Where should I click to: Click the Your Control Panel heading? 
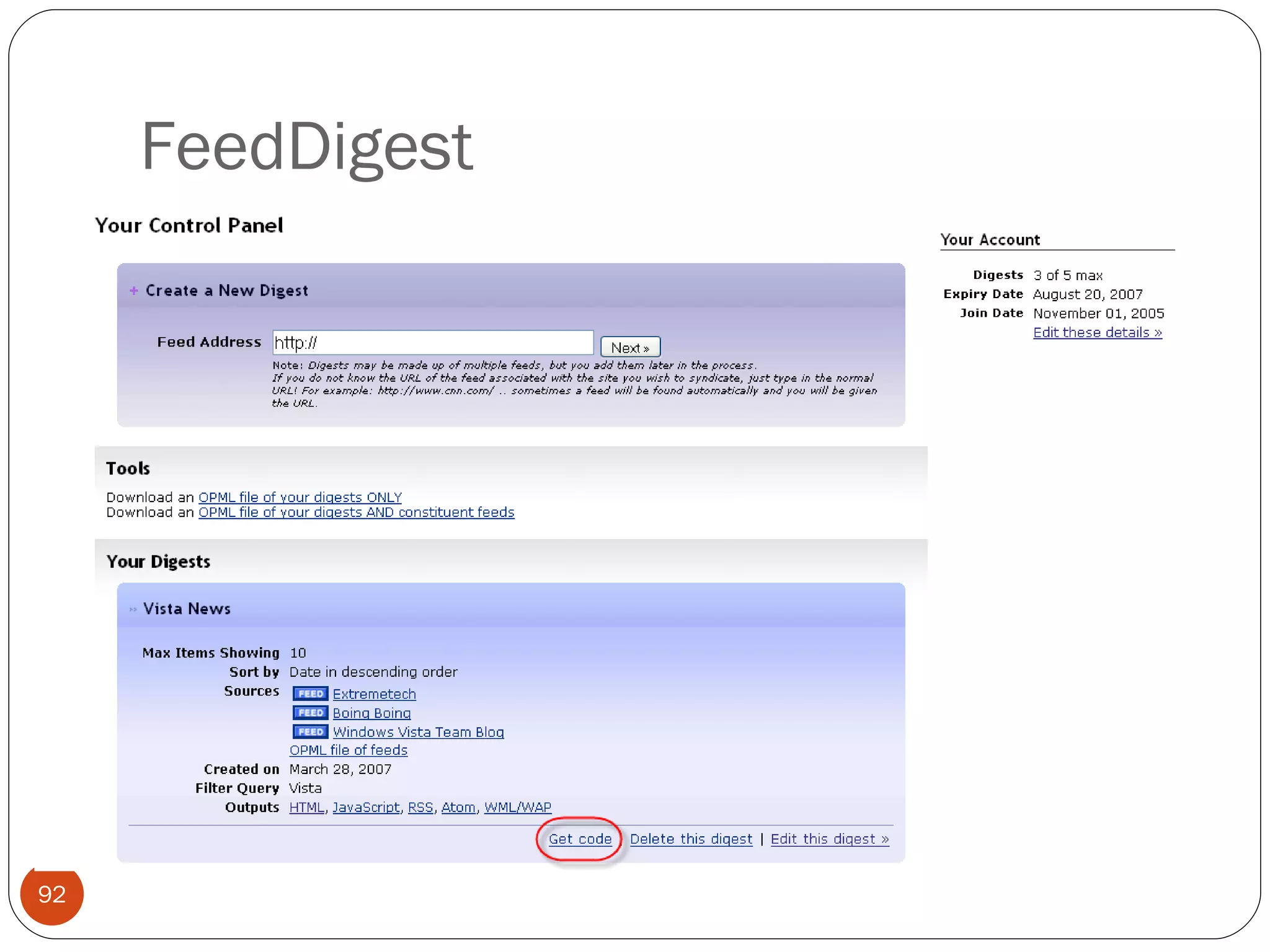189,225
